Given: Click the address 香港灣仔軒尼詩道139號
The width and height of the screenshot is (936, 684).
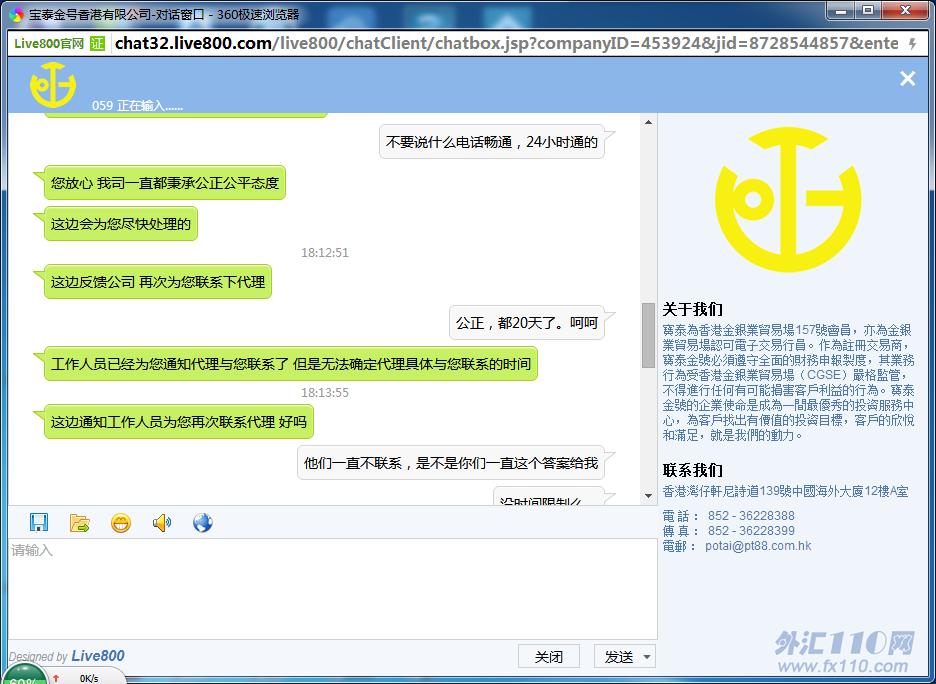Looking at the screenshot, I should tap(786, 491).
